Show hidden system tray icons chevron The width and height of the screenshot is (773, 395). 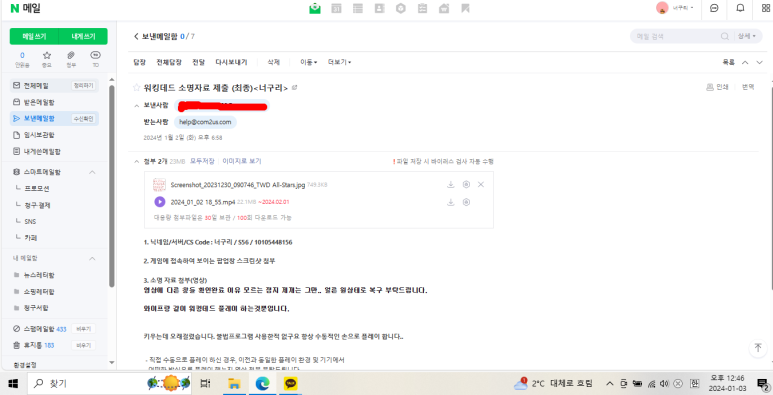click(610, 384)
